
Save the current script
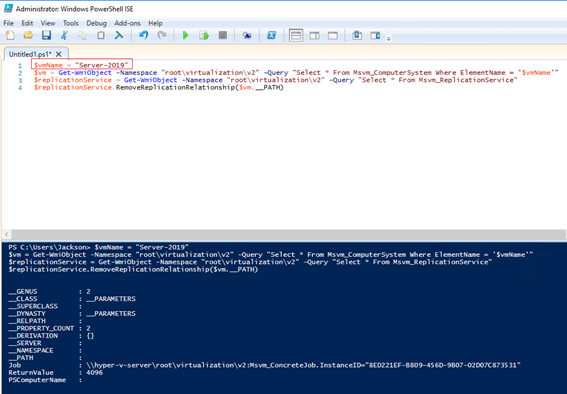pyautogui.click(x=46, y=35)
